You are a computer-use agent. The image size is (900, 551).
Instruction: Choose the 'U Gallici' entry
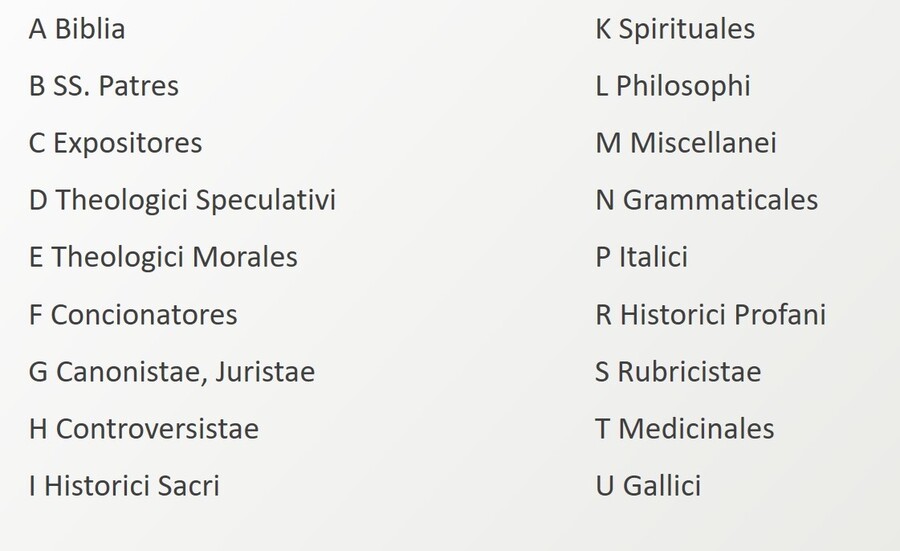(648, 486)
